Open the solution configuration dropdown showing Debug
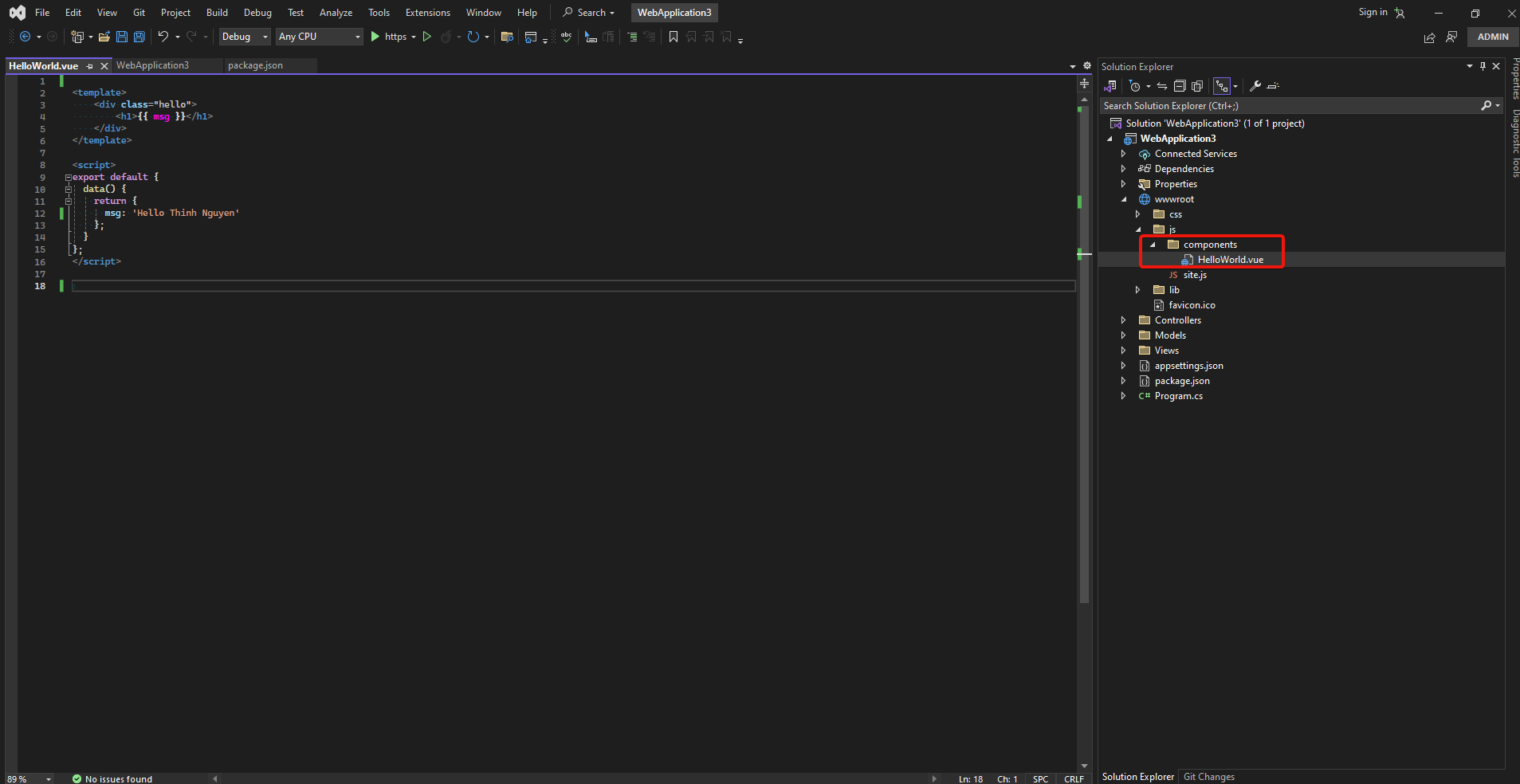The width and height of the screenshot is (1520, 784). 244,37
